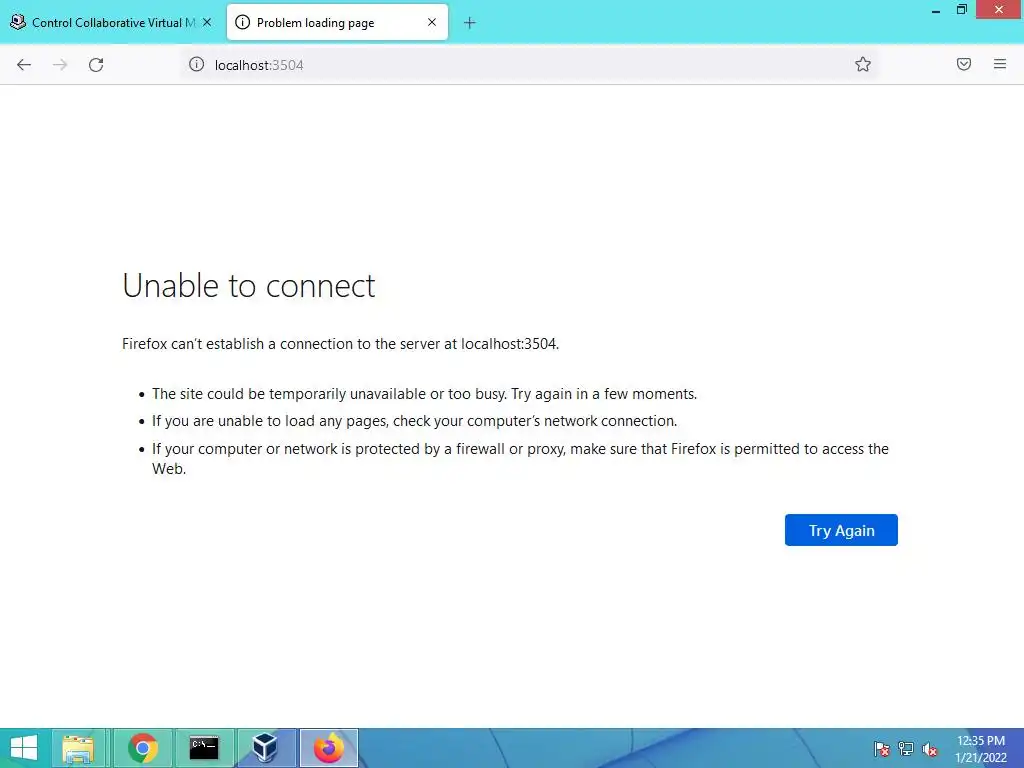Open VirtualBox from taskbar
Viewport: 1024px width, 768px height.
(265, 748)
